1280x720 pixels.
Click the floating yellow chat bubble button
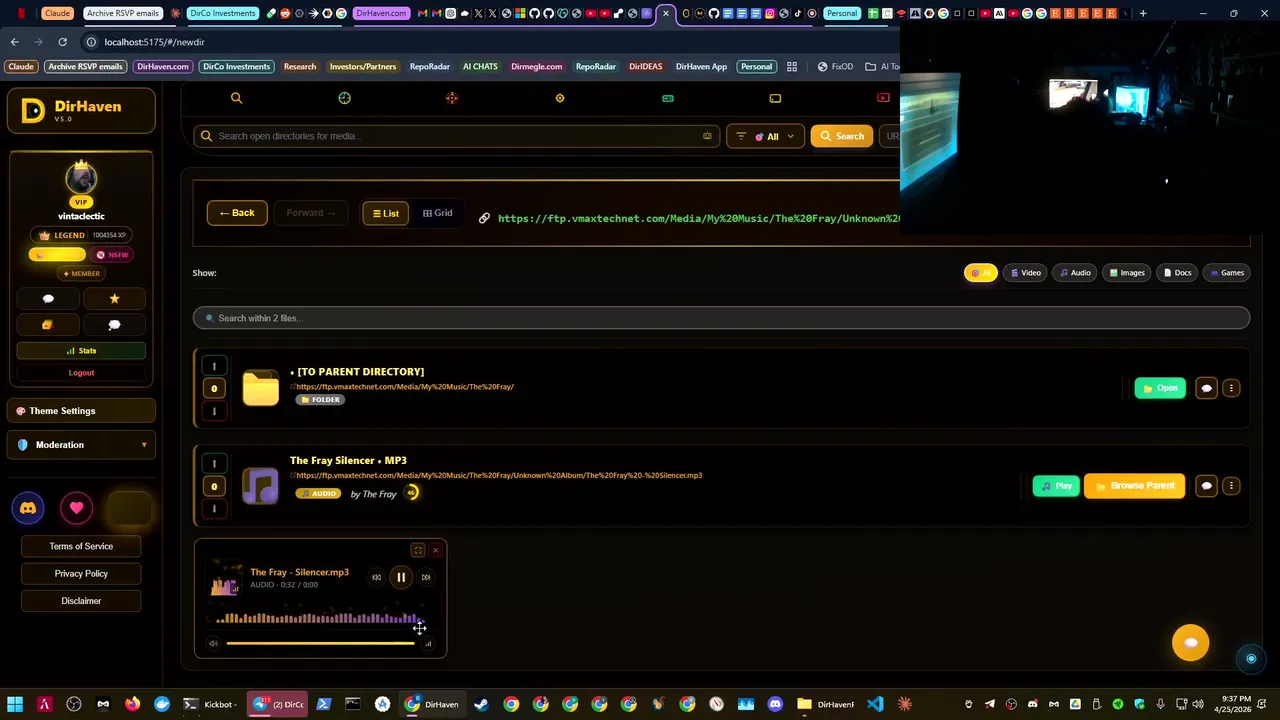click(x=1190, y=643)
